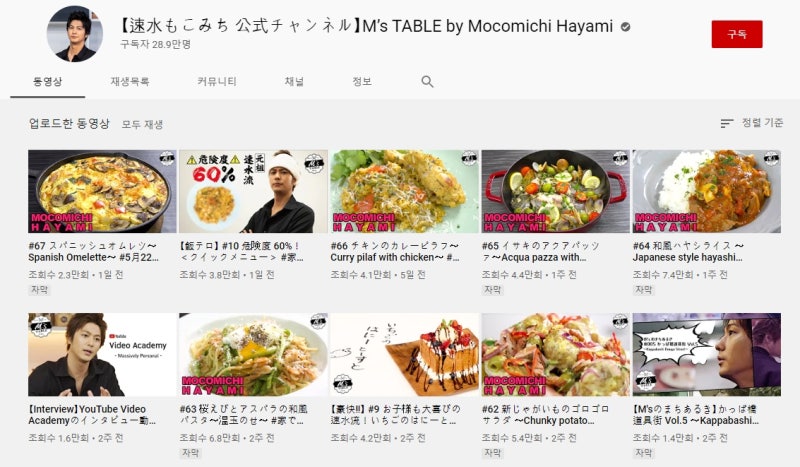Image resolution: width=800 pixels, height=467 pixels.
Task: Open the #67 Spanish Omelette video thumbnail
Action: click(x=102, y=191)
